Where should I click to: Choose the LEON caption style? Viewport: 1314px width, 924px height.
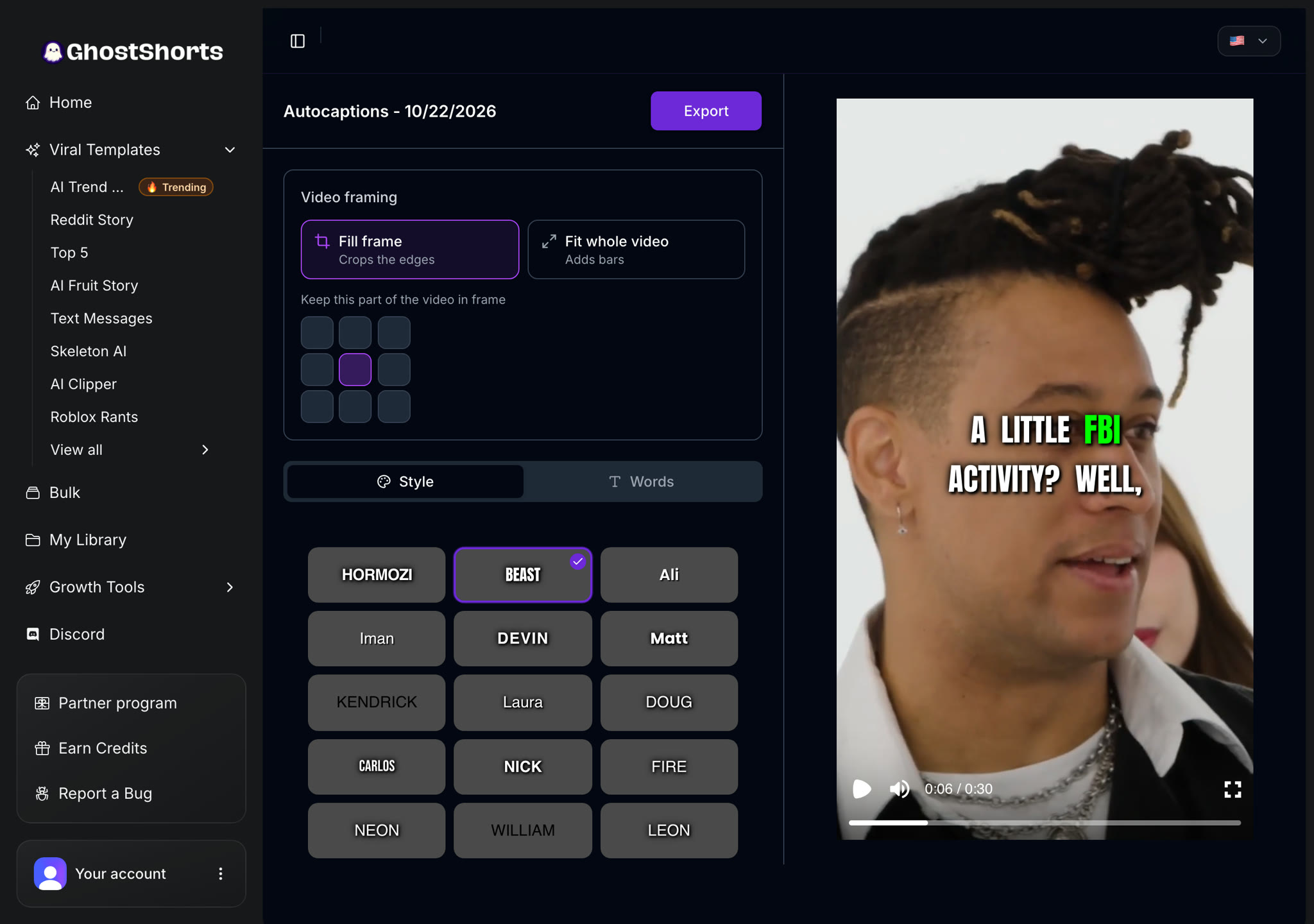point(669,830)
